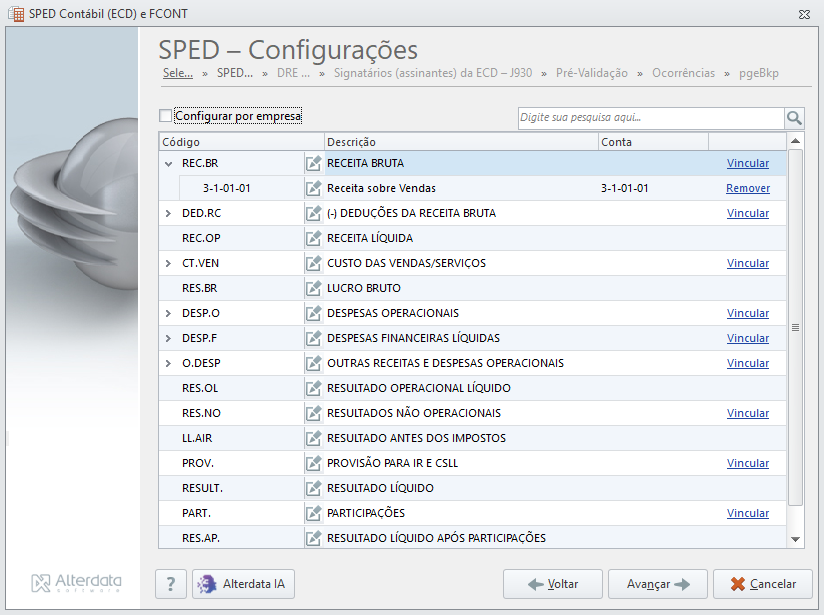Click the search magnifier icon
This screenshot has width=824, height=616.
pyautogui.click(x=794, y=118)
